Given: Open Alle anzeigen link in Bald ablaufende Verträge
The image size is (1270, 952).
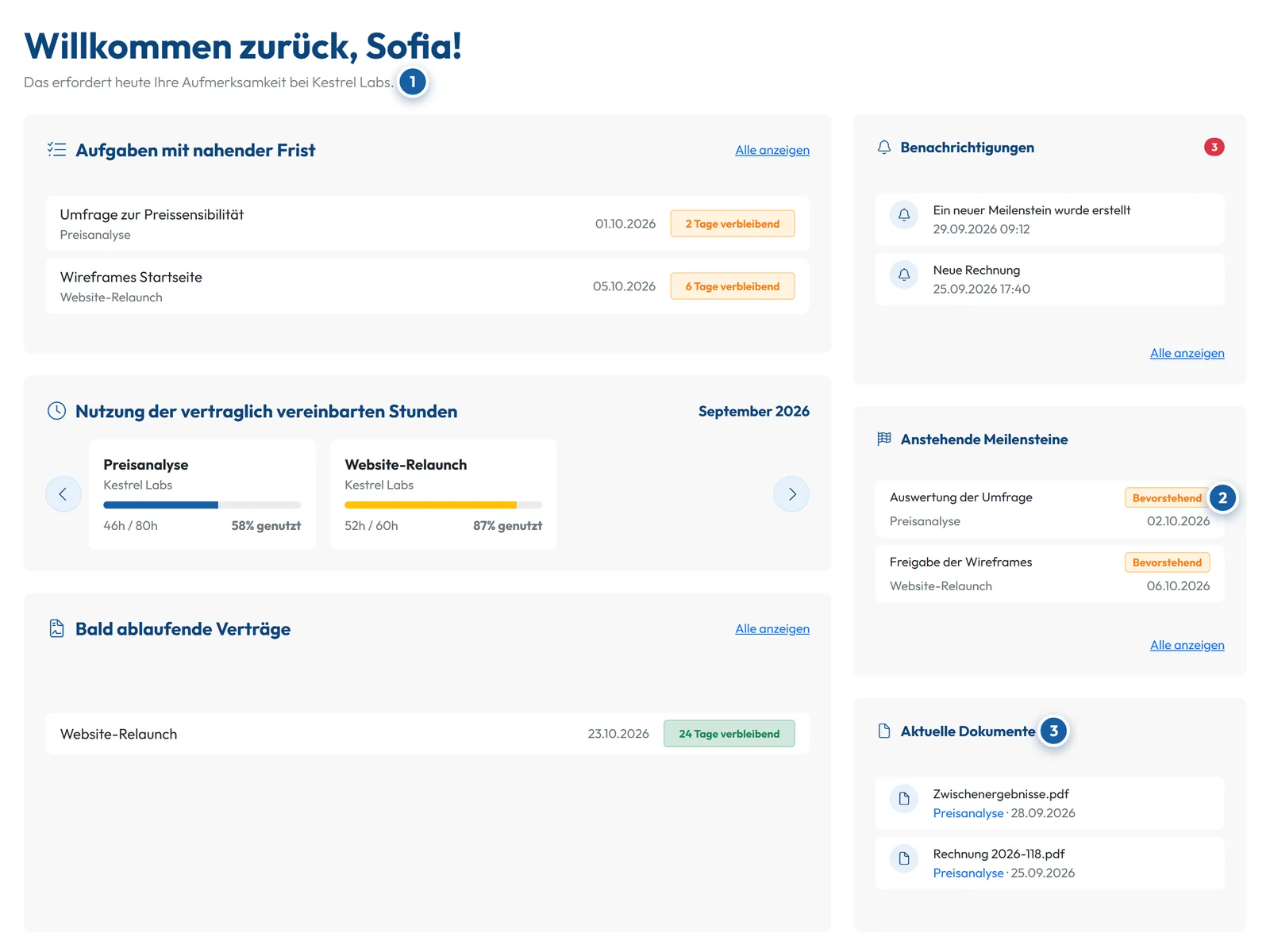Looking at the screenshot, I should click(772, 628).
